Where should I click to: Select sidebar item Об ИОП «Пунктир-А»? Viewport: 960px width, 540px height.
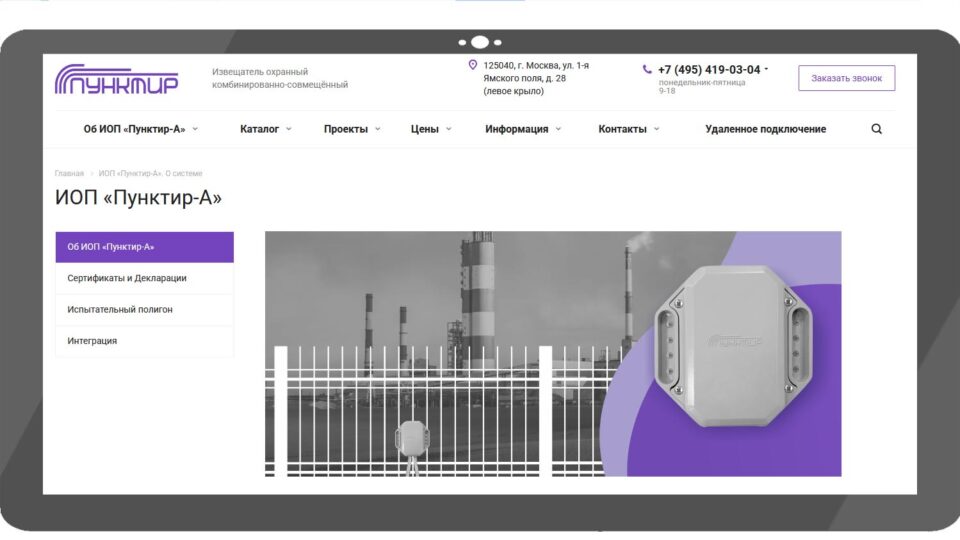coord(144,247)
